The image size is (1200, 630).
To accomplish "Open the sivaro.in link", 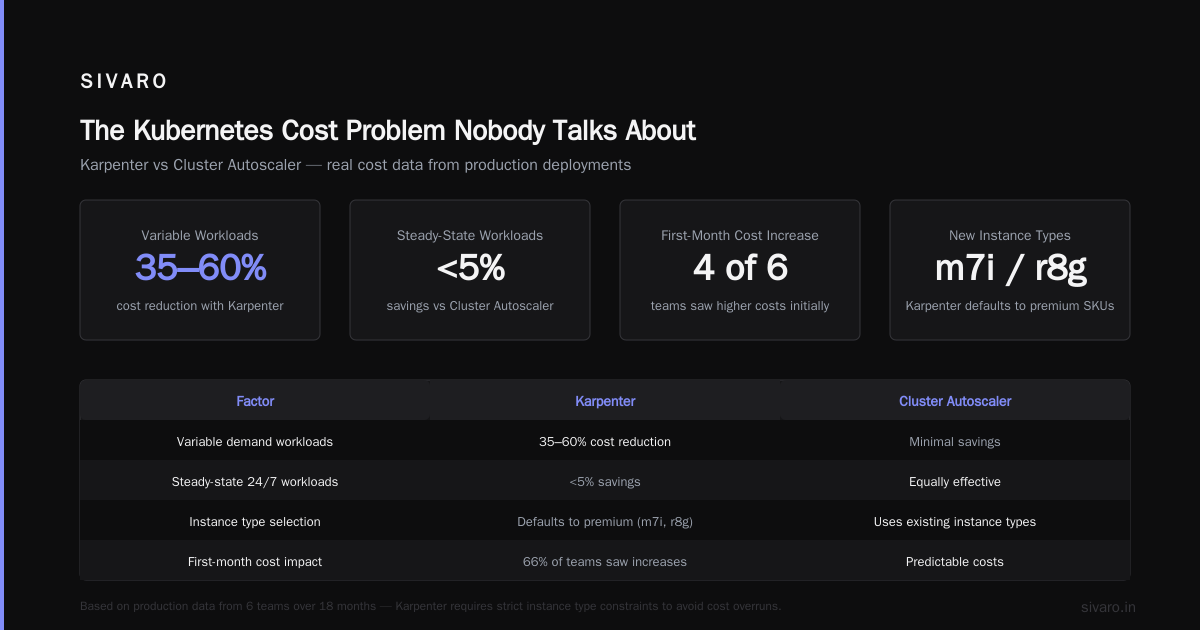I will (1108, 607).
